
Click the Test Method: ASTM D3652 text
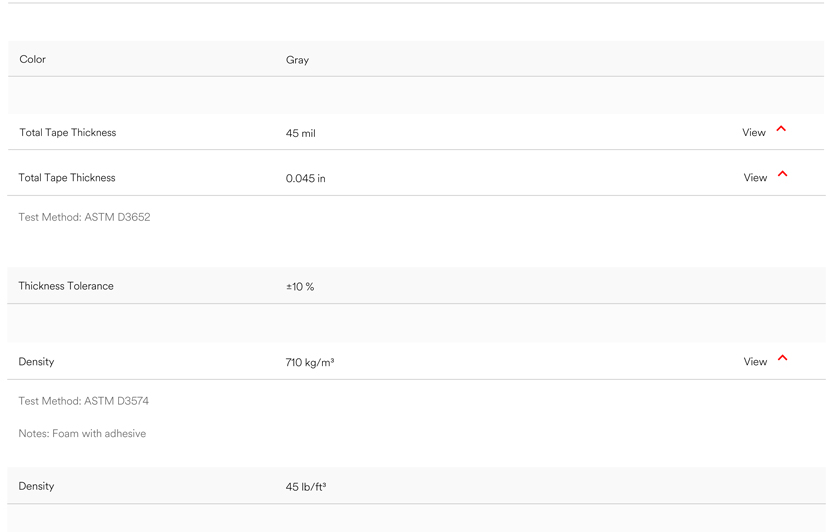84,217
